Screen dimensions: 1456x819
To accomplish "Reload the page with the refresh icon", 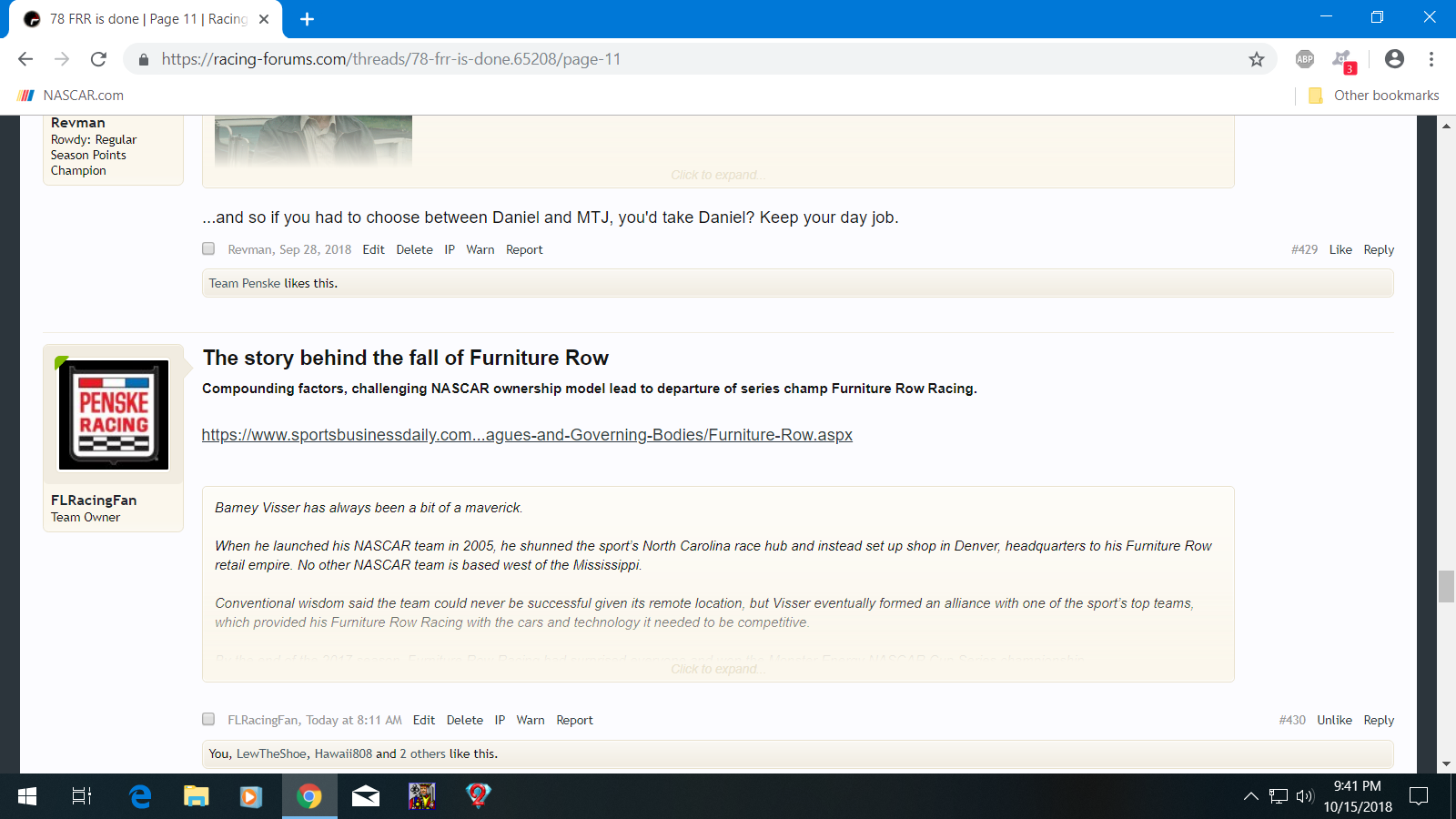I will click(x=98, y=59).
